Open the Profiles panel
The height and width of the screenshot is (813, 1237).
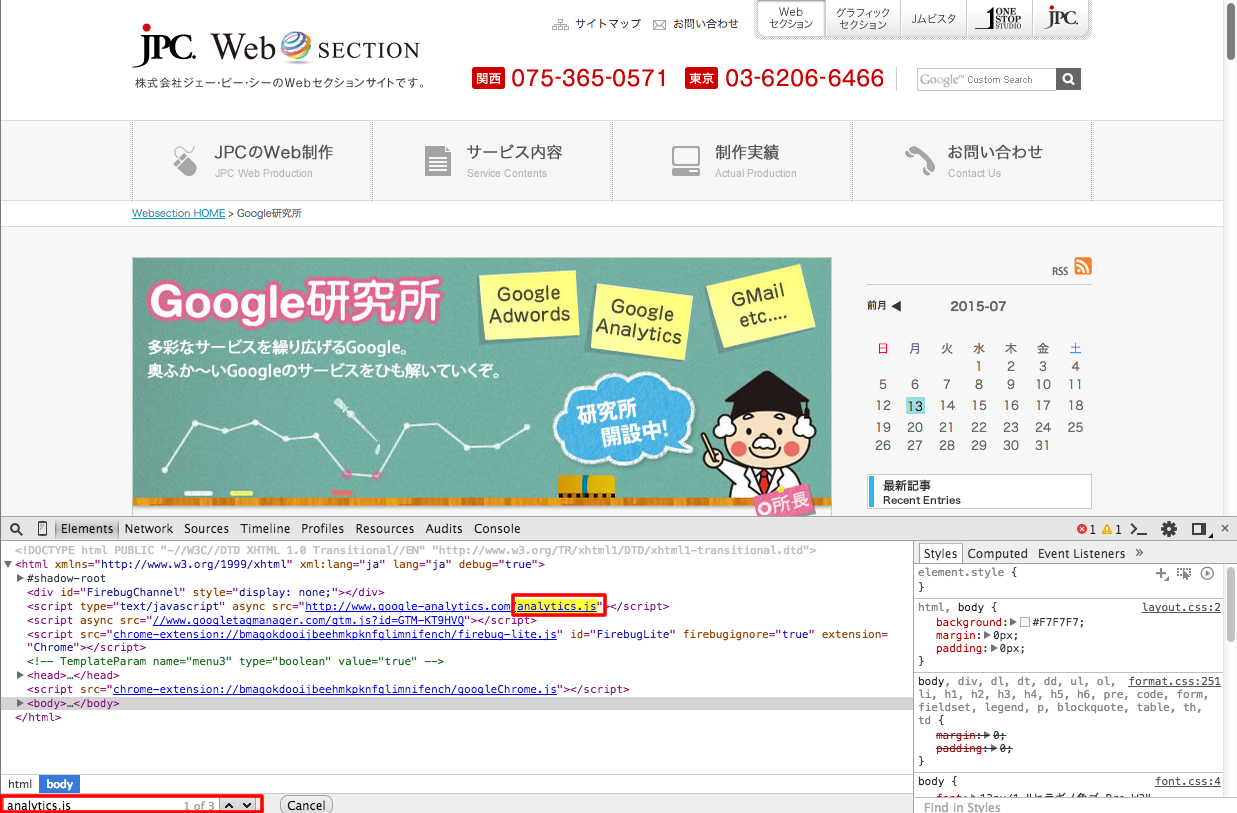322,529
